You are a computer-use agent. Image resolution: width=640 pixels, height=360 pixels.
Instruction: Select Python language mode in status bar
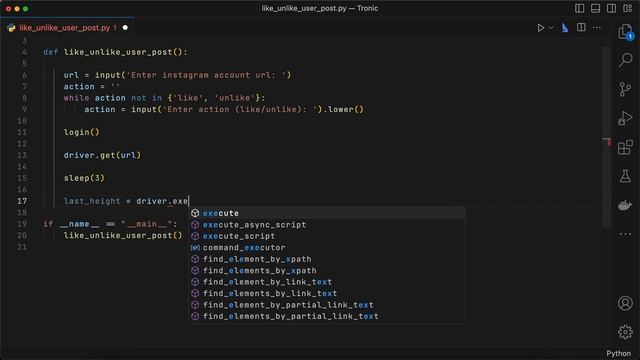click(x=618, y=353)
